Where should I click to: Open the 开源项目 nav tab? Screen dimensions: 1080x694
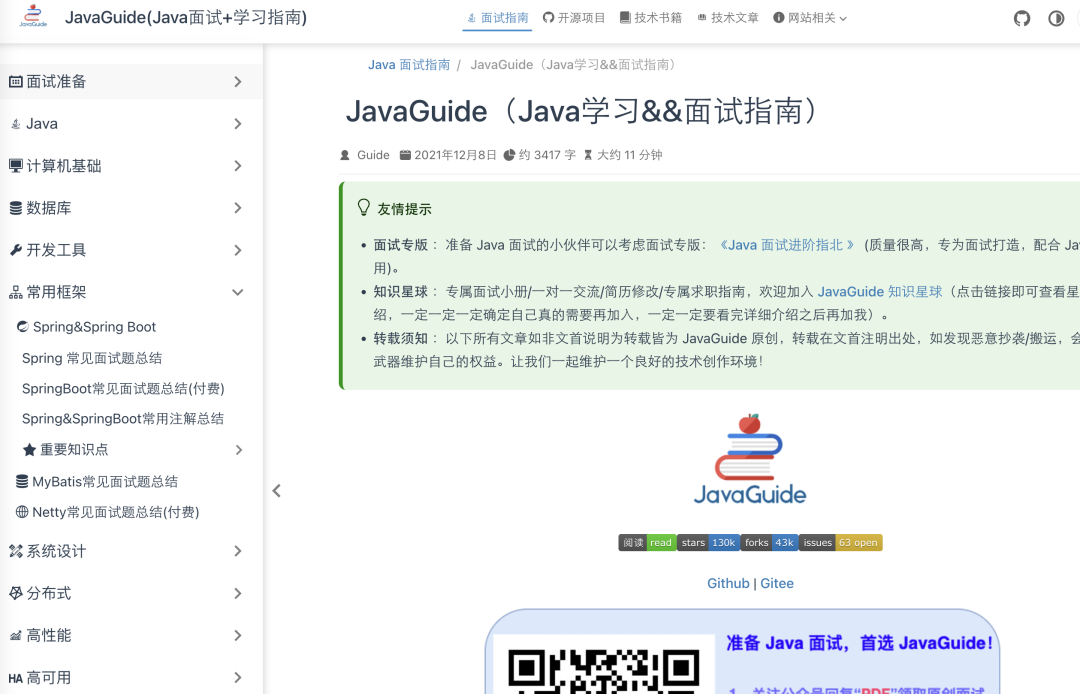(x=574, y=18)
